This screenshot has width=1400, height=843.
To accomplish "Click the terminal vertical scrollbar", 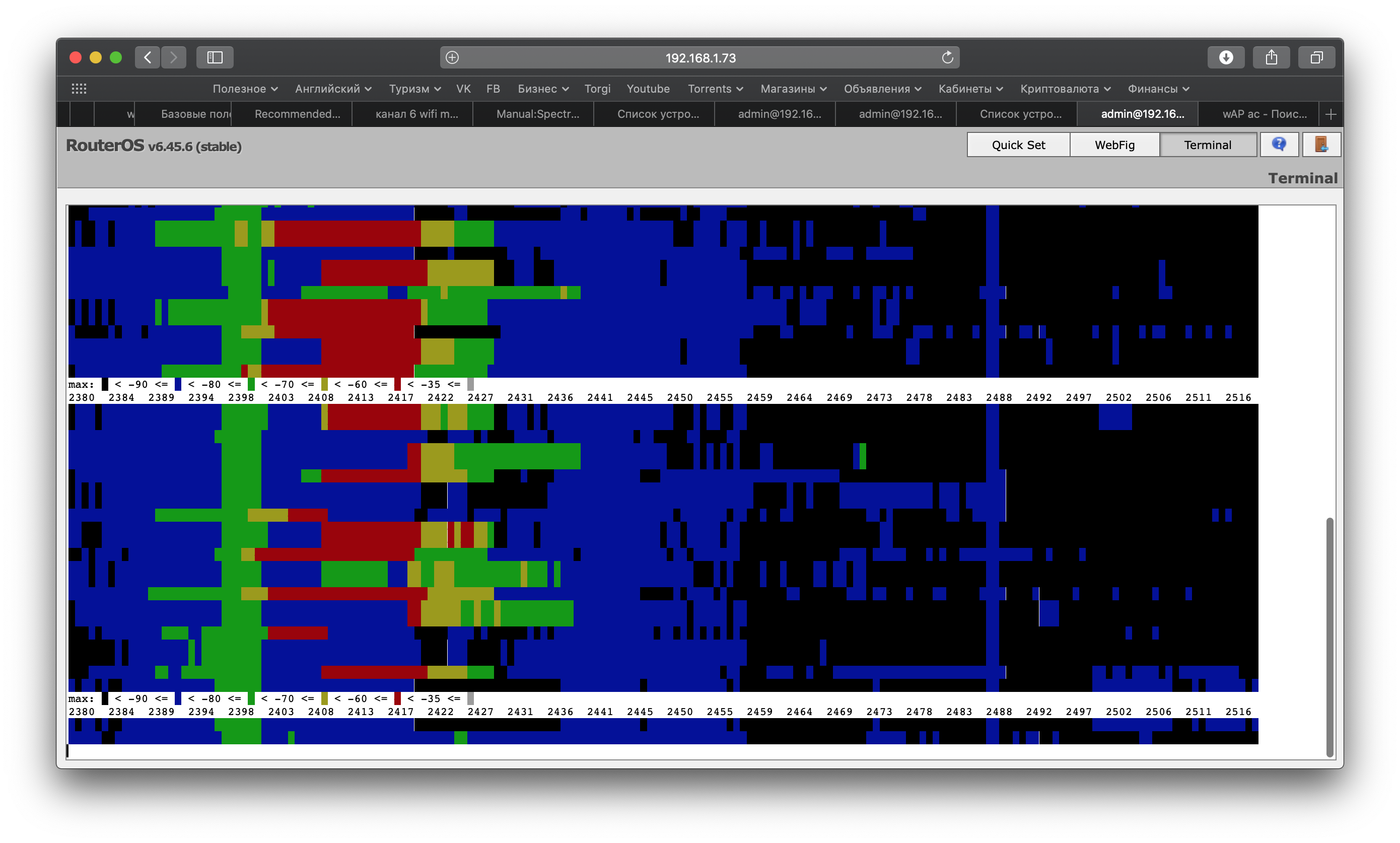I will click(x=1329, y=637).
